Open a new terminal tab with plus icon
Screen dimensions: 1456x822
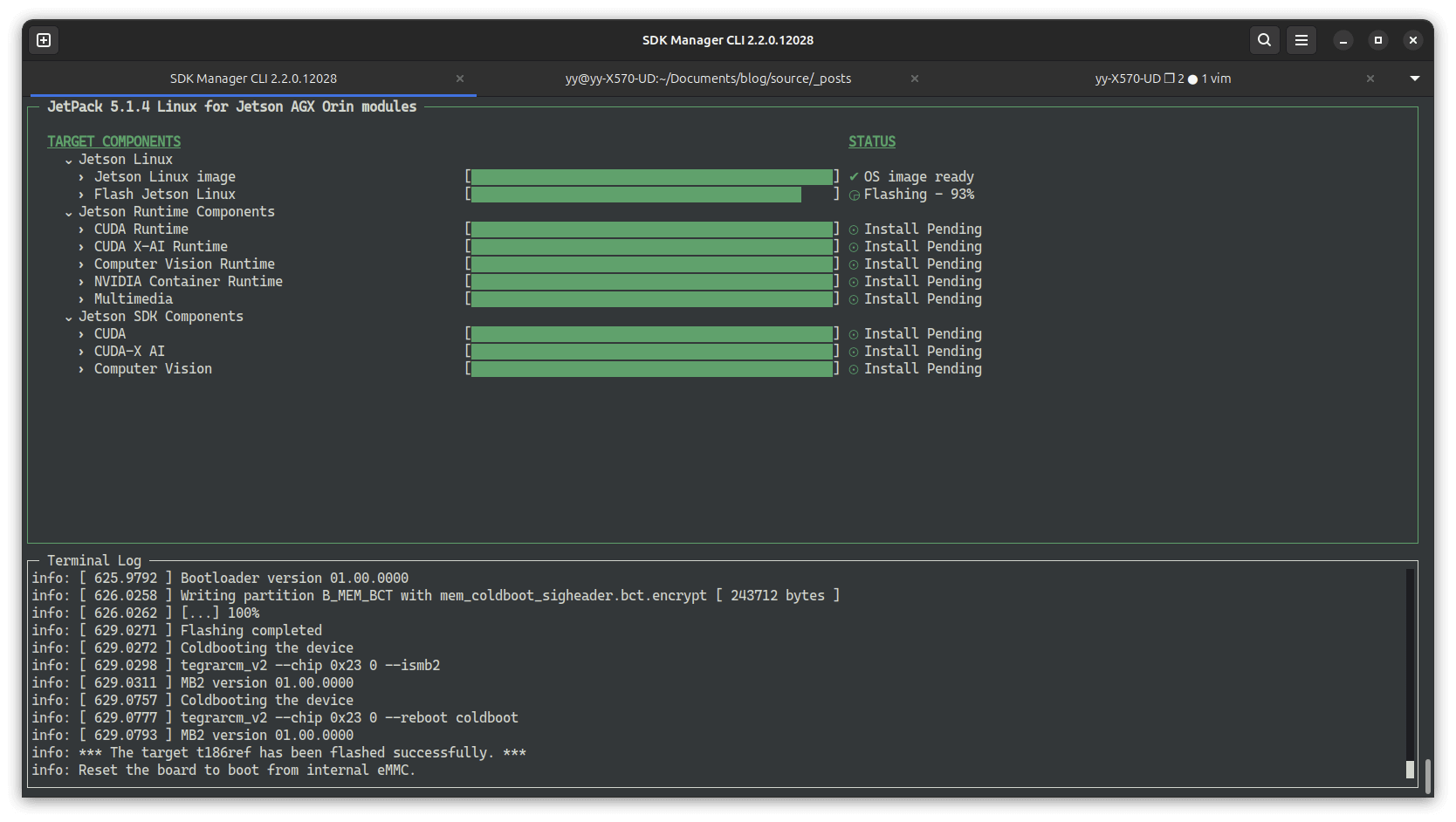click(44, 40)
